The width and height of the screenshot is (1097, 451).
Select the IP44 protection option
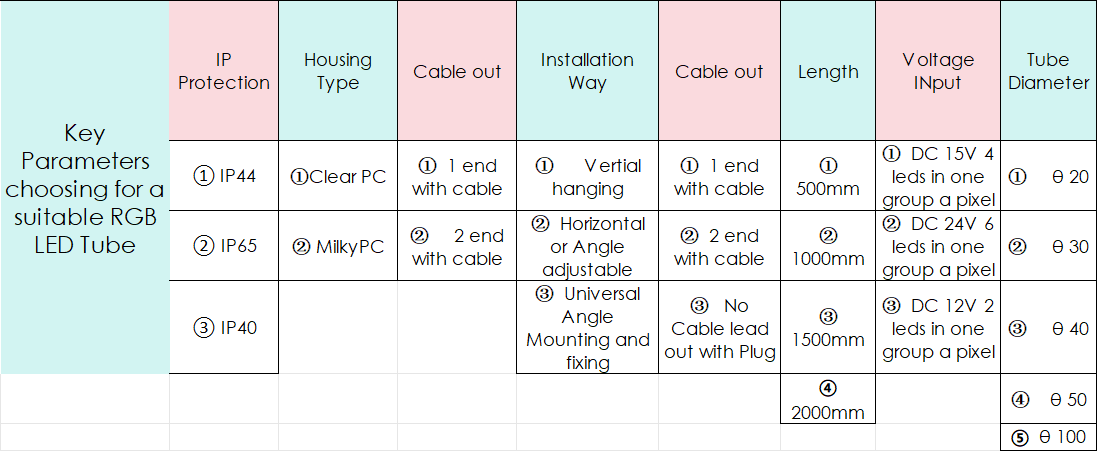224,176
